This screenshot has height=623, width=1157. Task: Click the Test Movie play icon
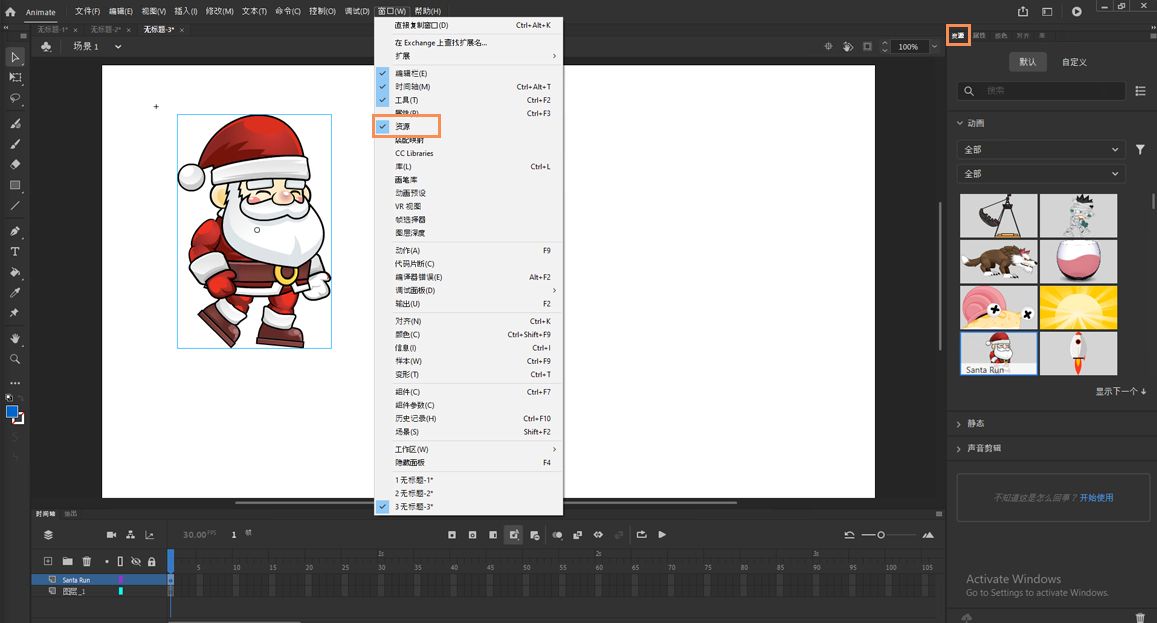(x=1077, y=11)
